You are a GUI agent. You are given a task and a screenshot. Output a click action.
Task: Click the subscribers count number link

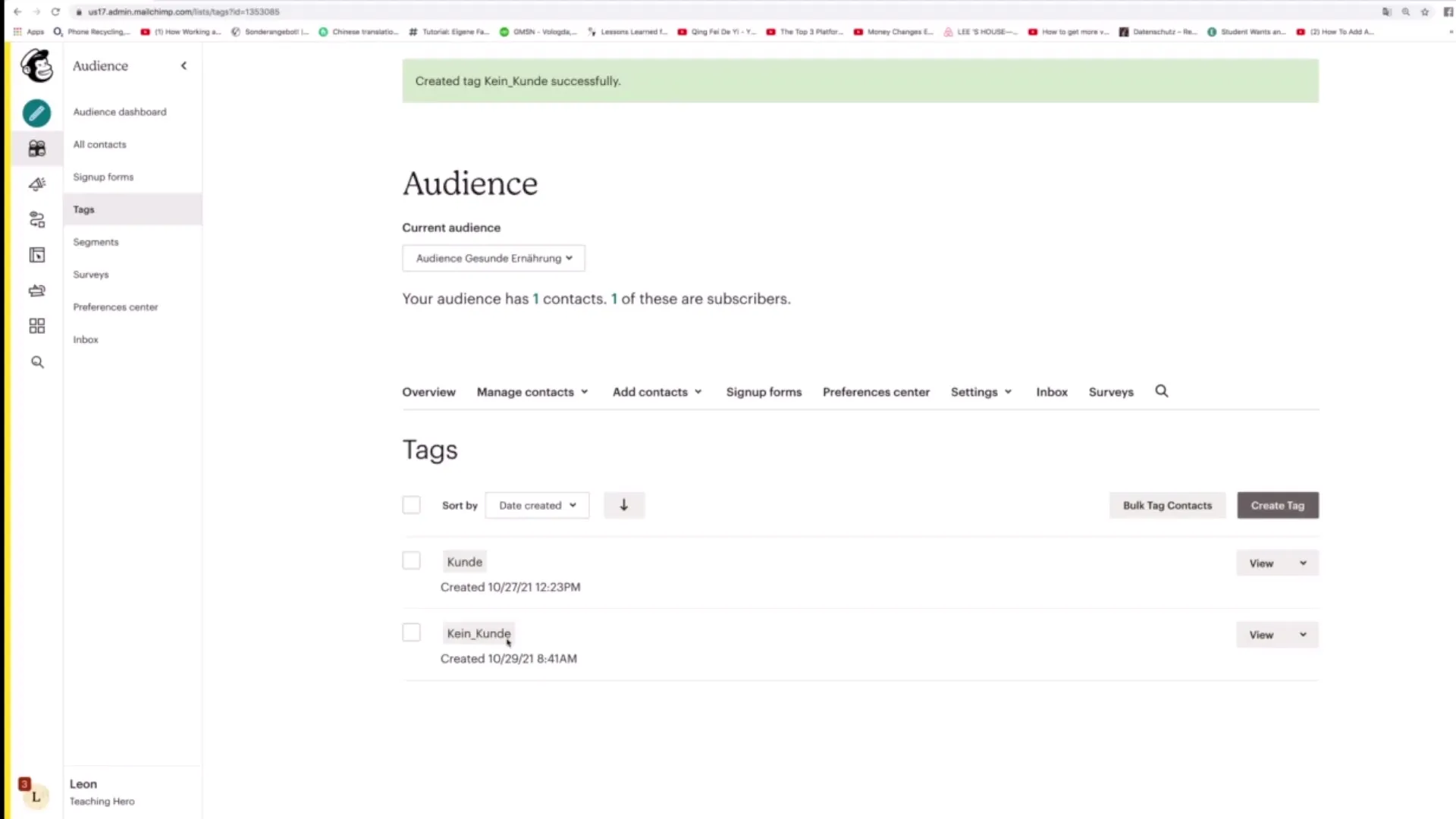click(x=614, y=299)
